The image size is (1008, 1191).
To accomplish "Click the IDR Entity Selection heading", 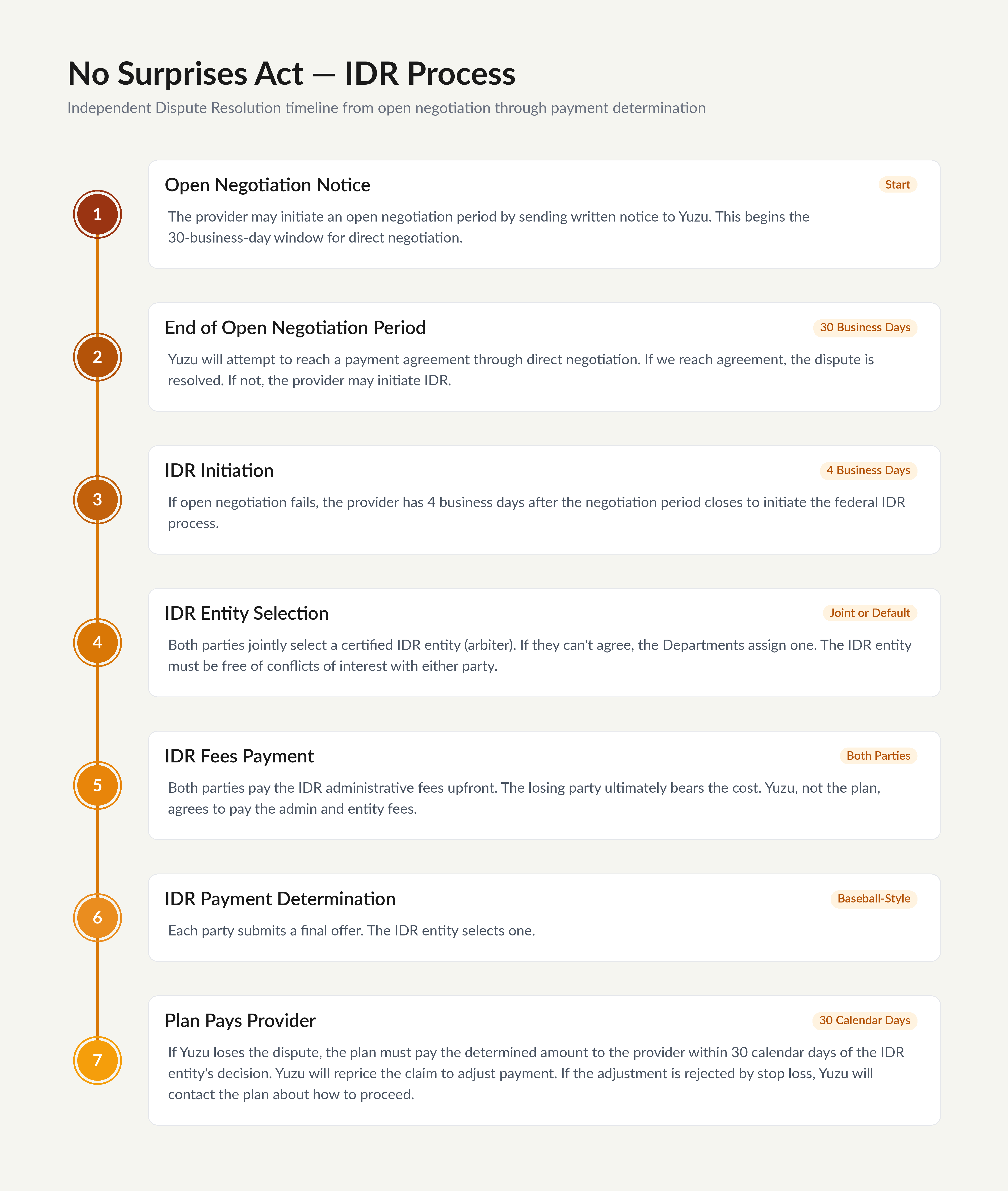I will click(x=246, y=614).
